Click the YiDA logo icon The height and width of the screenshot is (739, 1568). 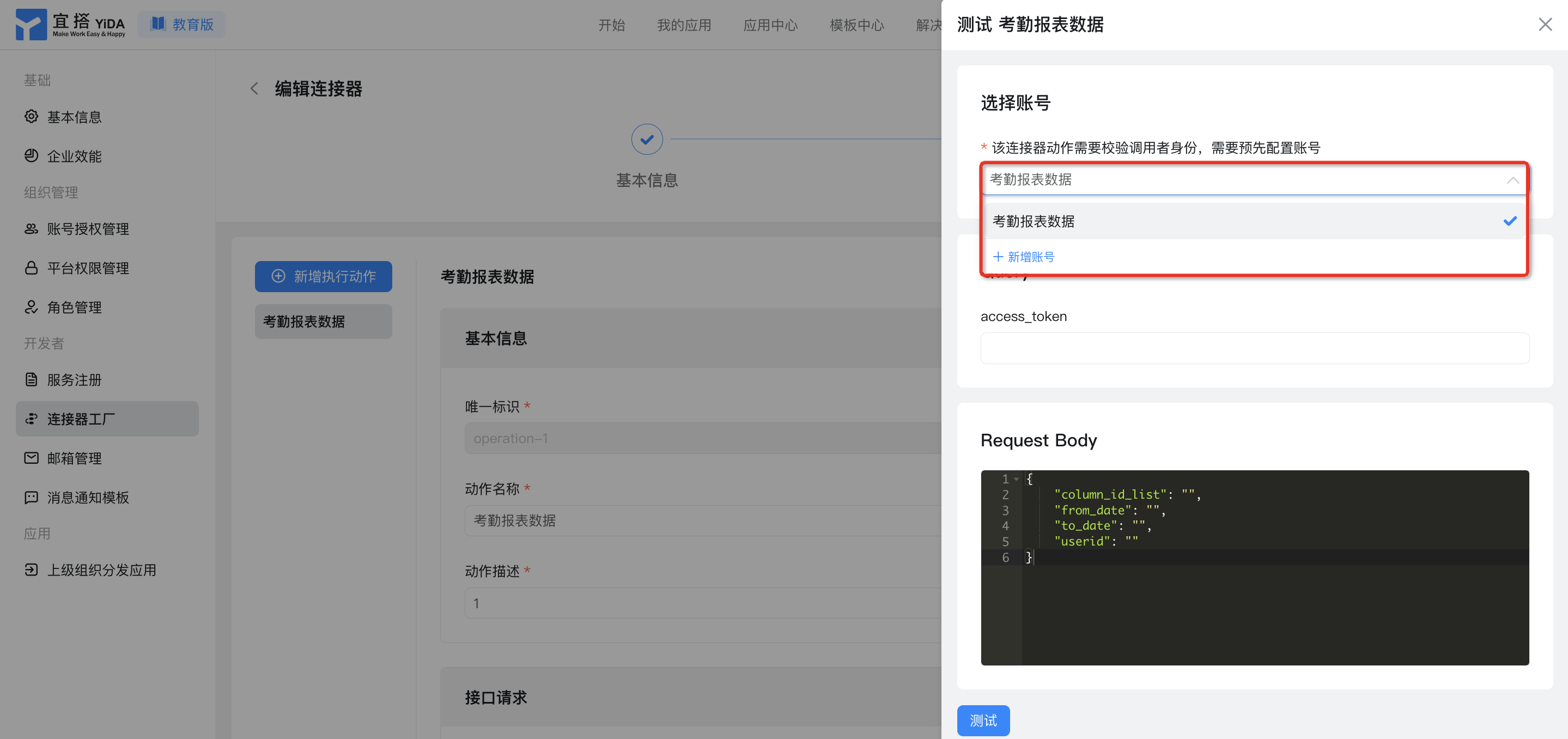[31, 25]
